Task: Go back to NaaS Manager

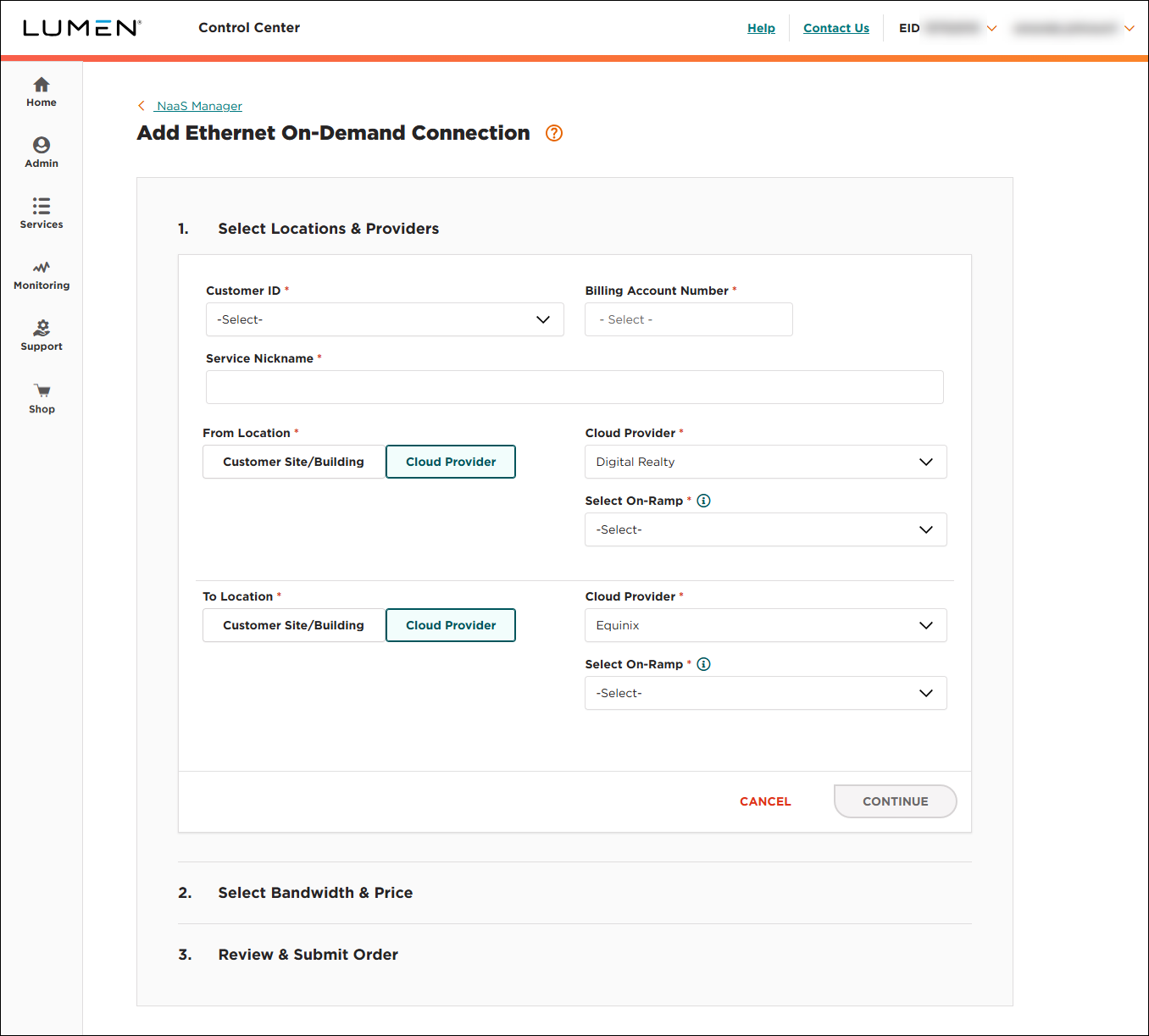Action: point(199,106)
